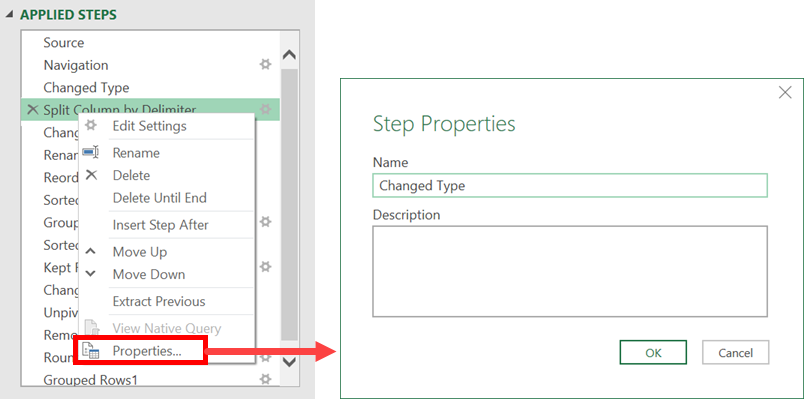Viewport: 804px width, 399px height.
Task: Close the Step Properties dialog
Action: [x=785, y=93]
